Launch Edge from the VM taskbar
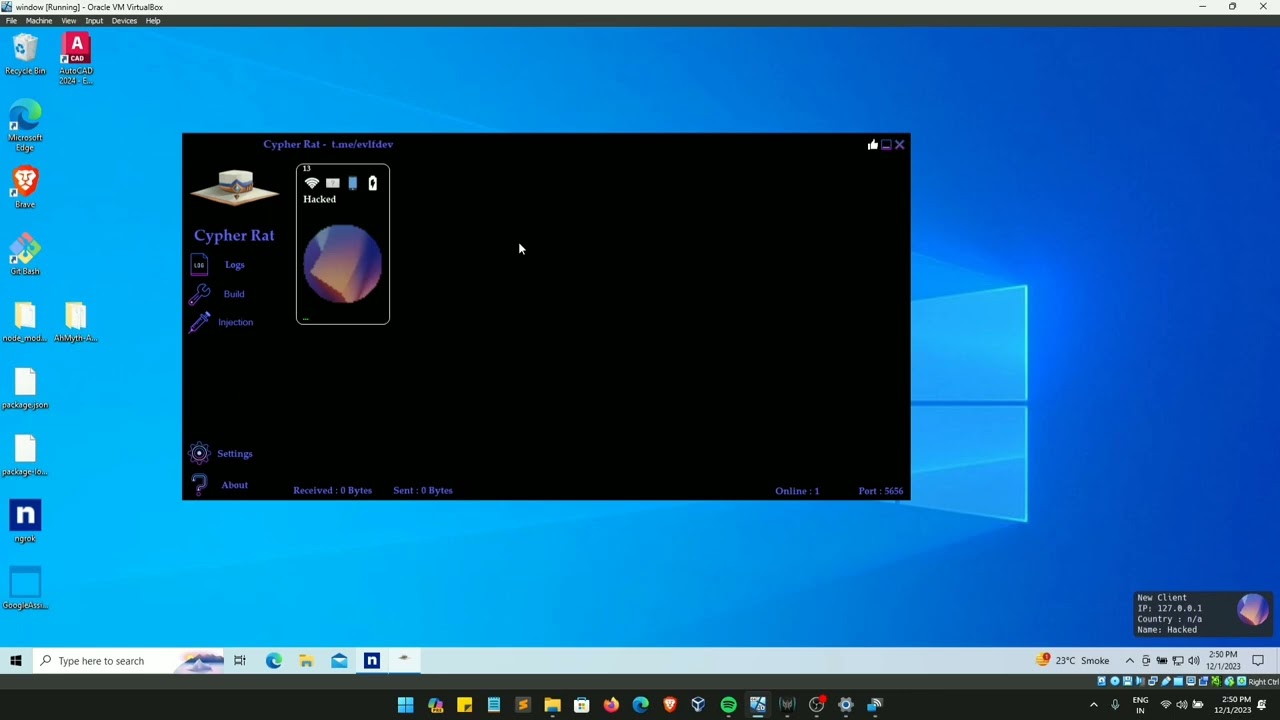 pyautogui.click(x=274, y=661)
